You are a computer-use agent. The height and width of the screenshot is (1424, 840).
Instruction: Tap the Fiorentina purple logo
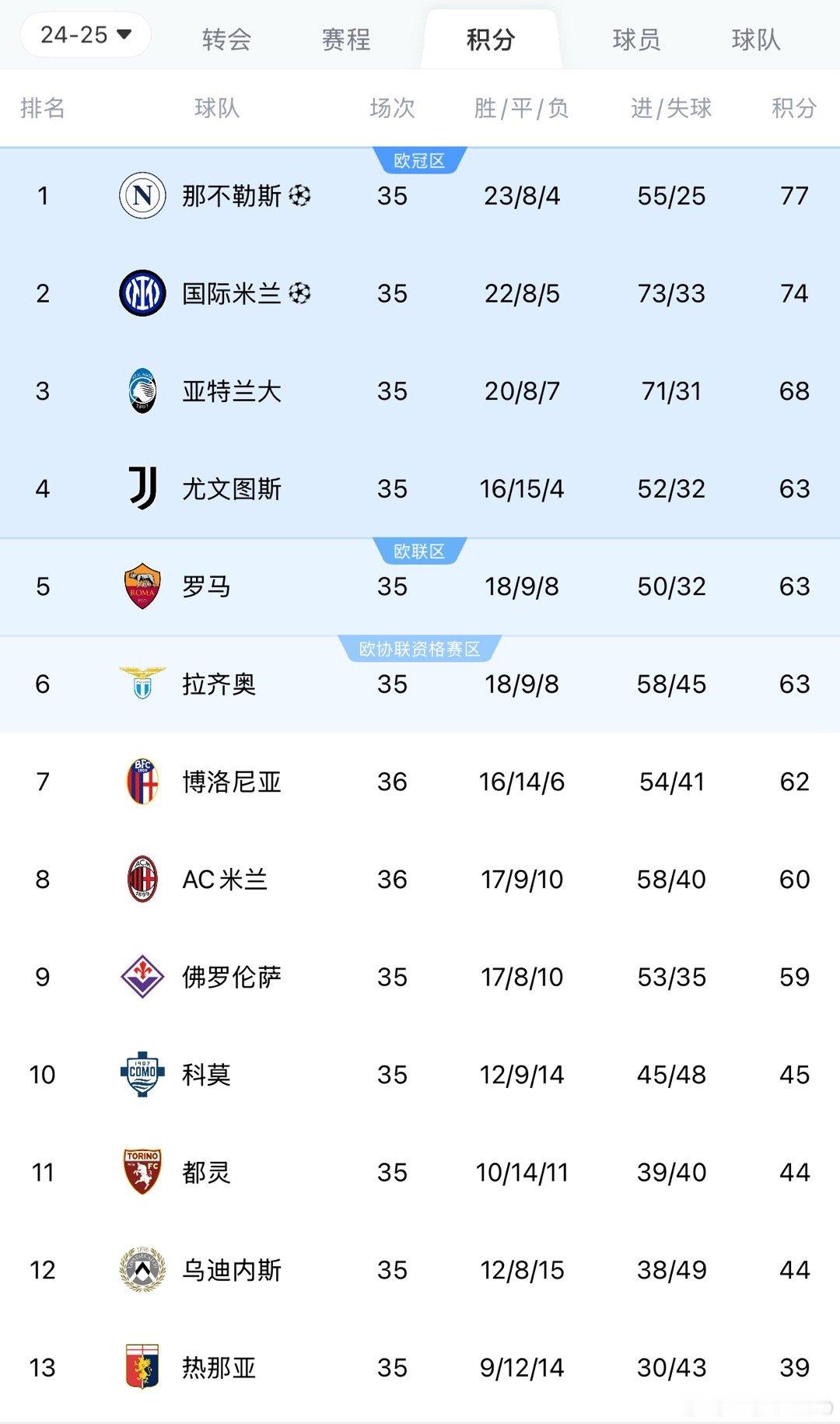142,977
